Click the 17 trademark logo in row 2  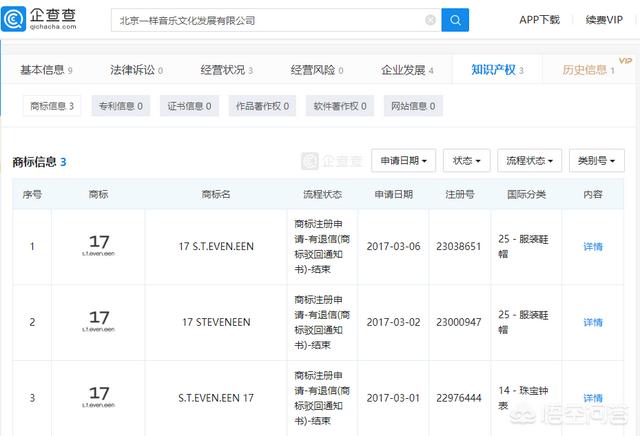tap(98, 321)
